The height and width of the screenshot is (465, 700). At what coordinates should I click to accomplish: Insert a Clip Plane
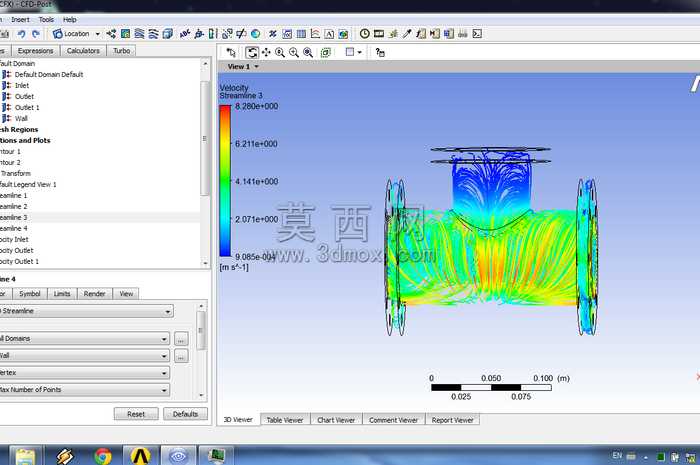(x=241, y=34)
